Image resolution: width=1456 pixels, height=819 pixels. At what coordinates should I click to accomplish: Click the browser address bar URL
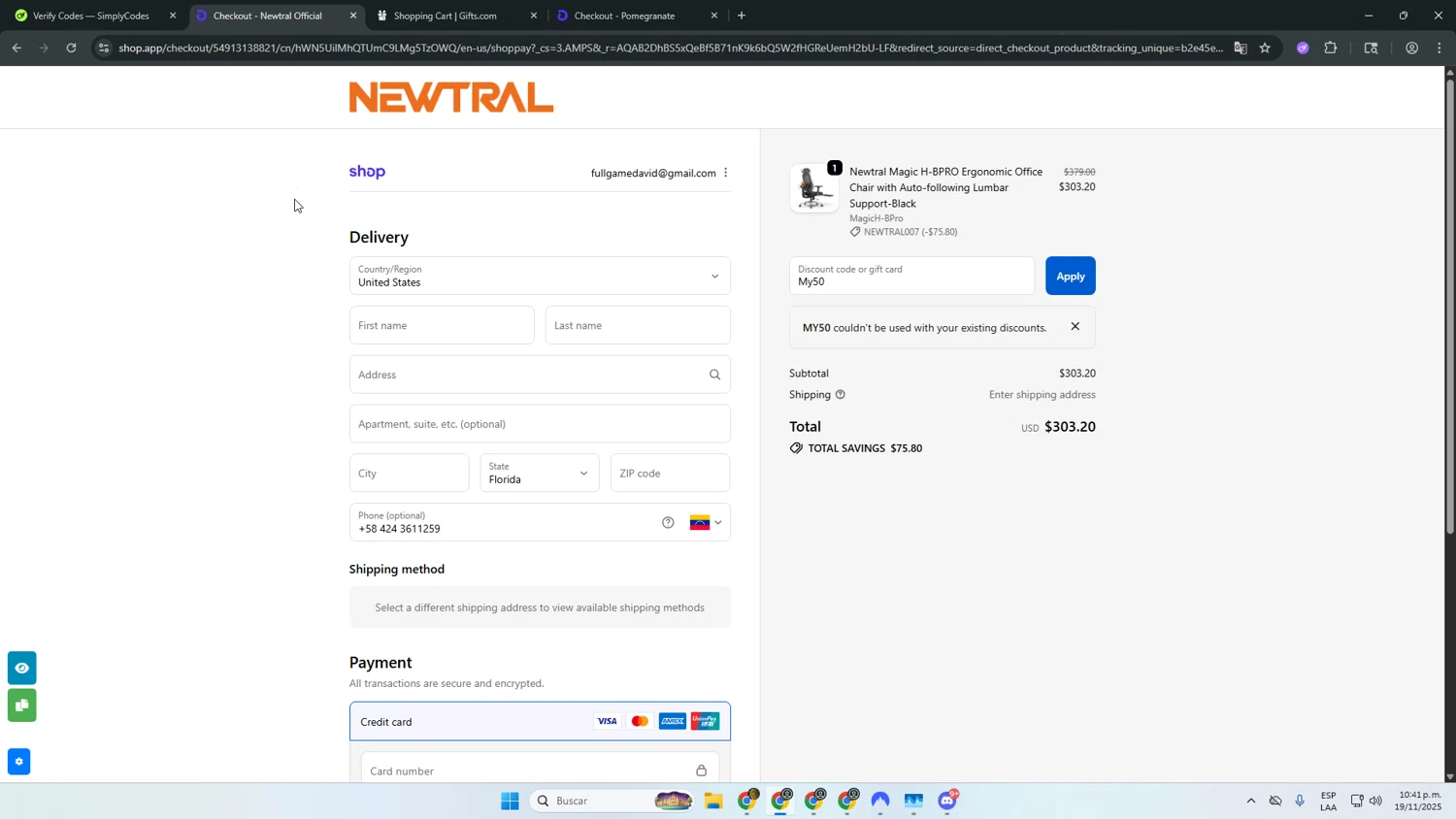[x=670, y=48]
